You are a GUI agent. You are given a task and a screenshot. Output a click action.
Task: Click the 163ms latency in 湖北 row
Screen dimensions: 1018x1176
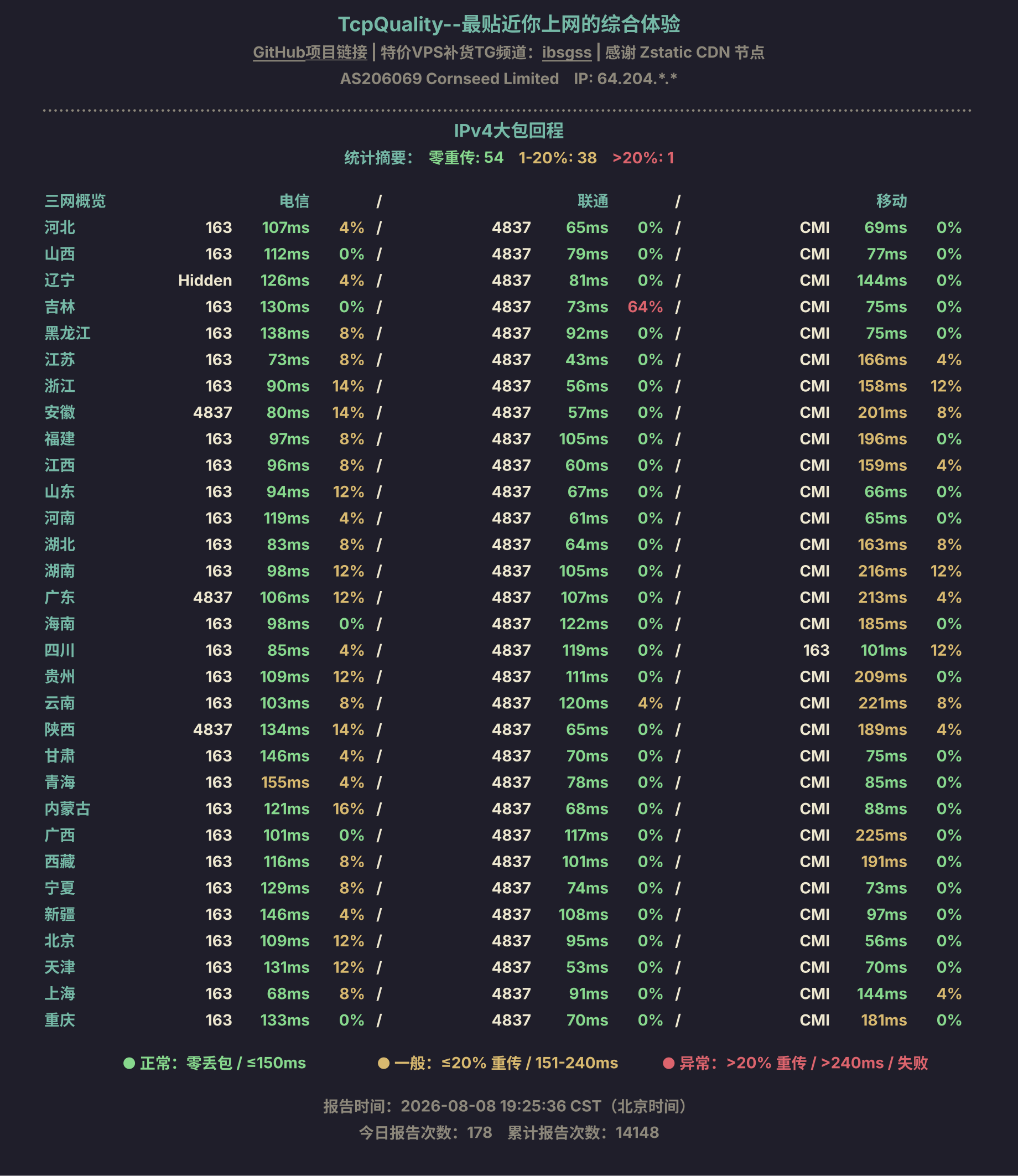click(882, 544)
